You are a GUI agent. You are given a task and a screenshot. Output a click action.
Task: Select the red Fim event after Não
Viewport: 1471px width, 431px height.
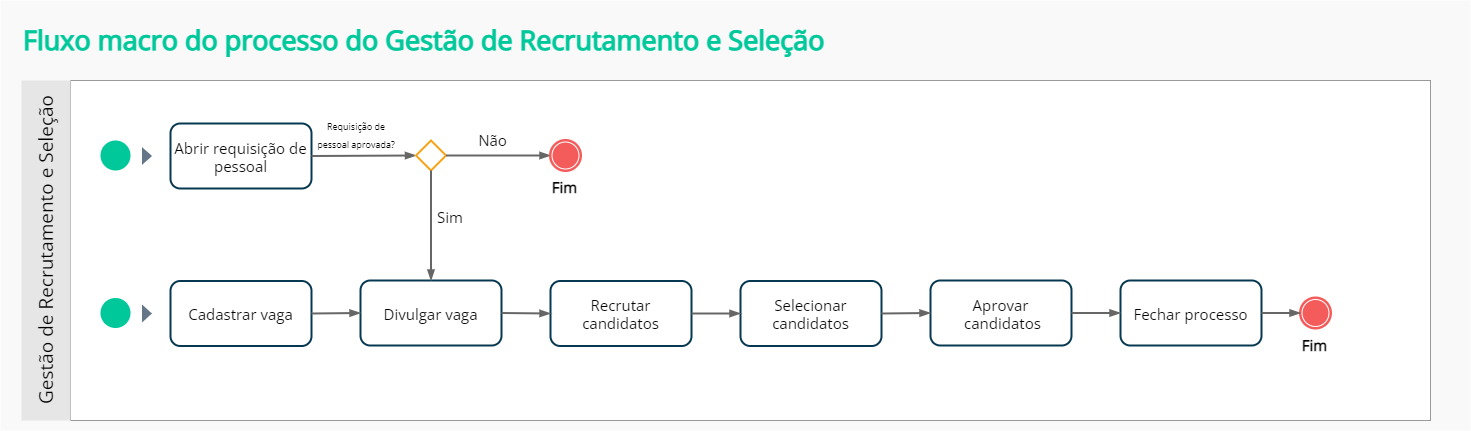(565, 155)
